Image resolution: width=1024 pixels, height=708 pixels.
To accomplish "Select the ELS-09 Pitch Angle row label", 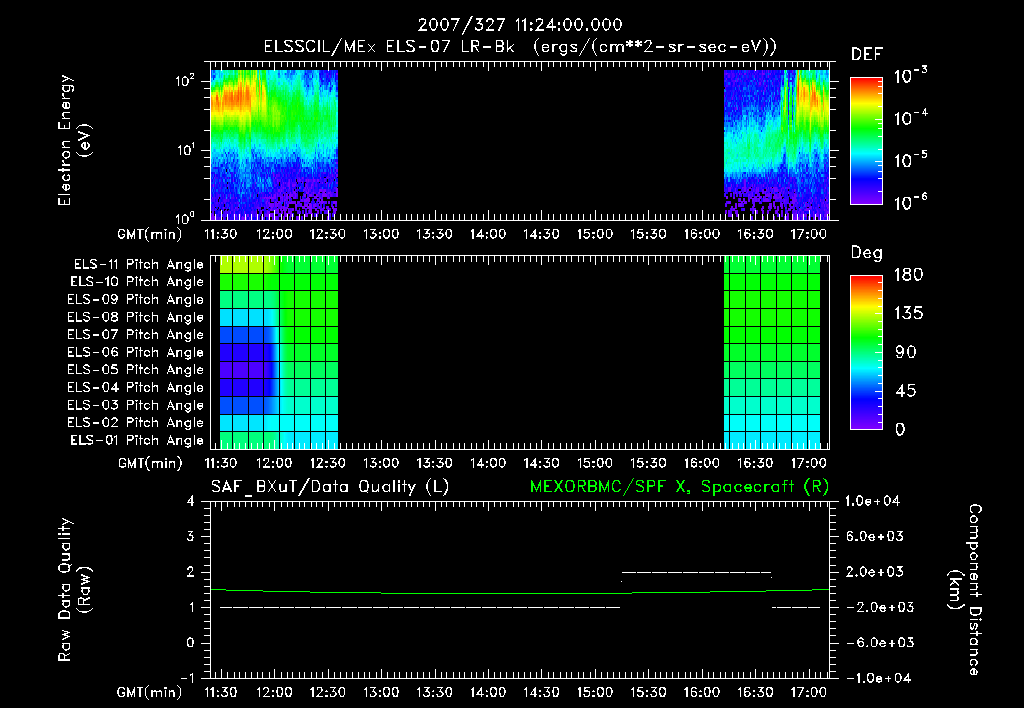I will (x=136, y=300).
